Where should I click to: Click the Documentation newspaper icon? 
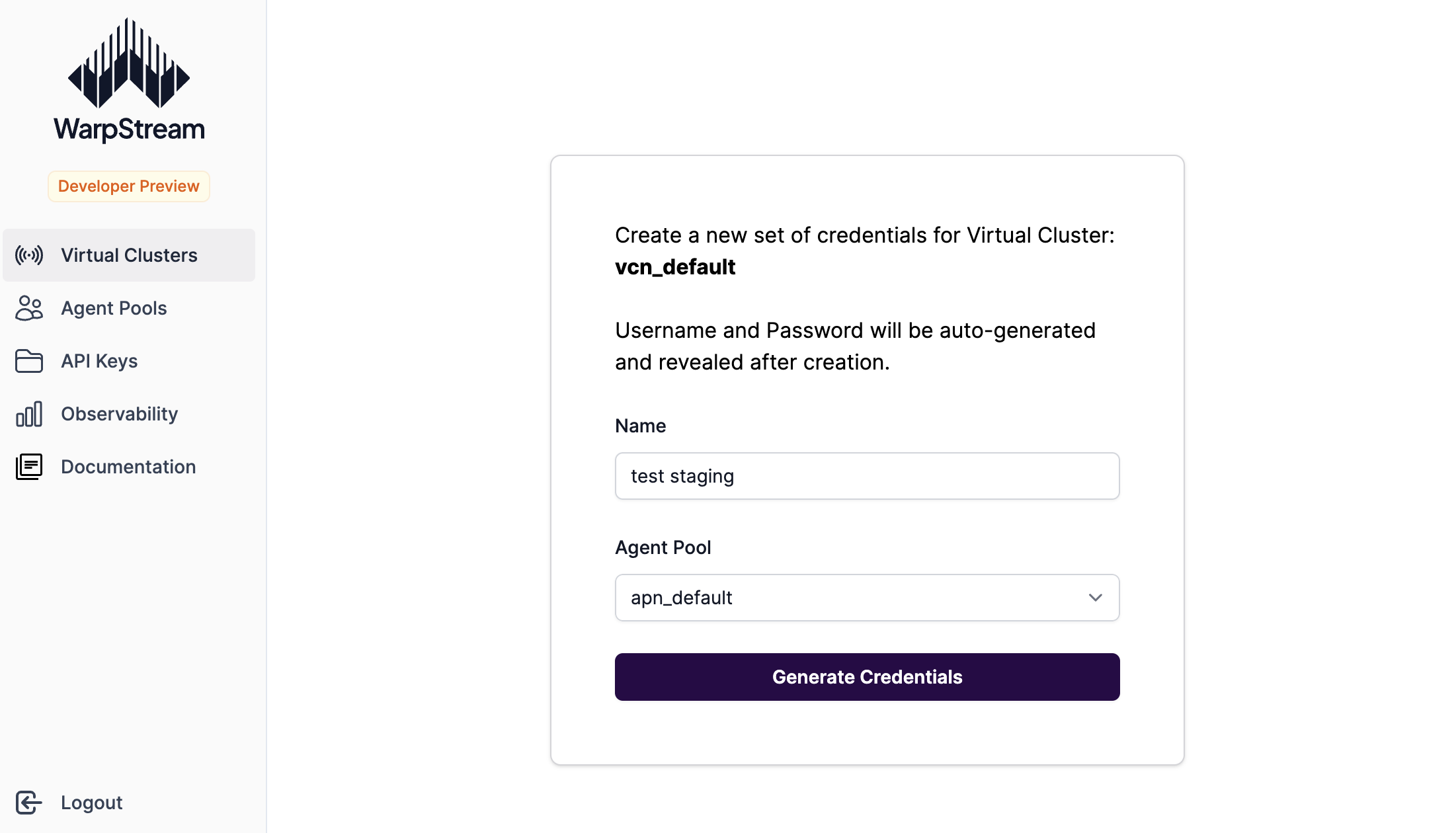[29, 467]
